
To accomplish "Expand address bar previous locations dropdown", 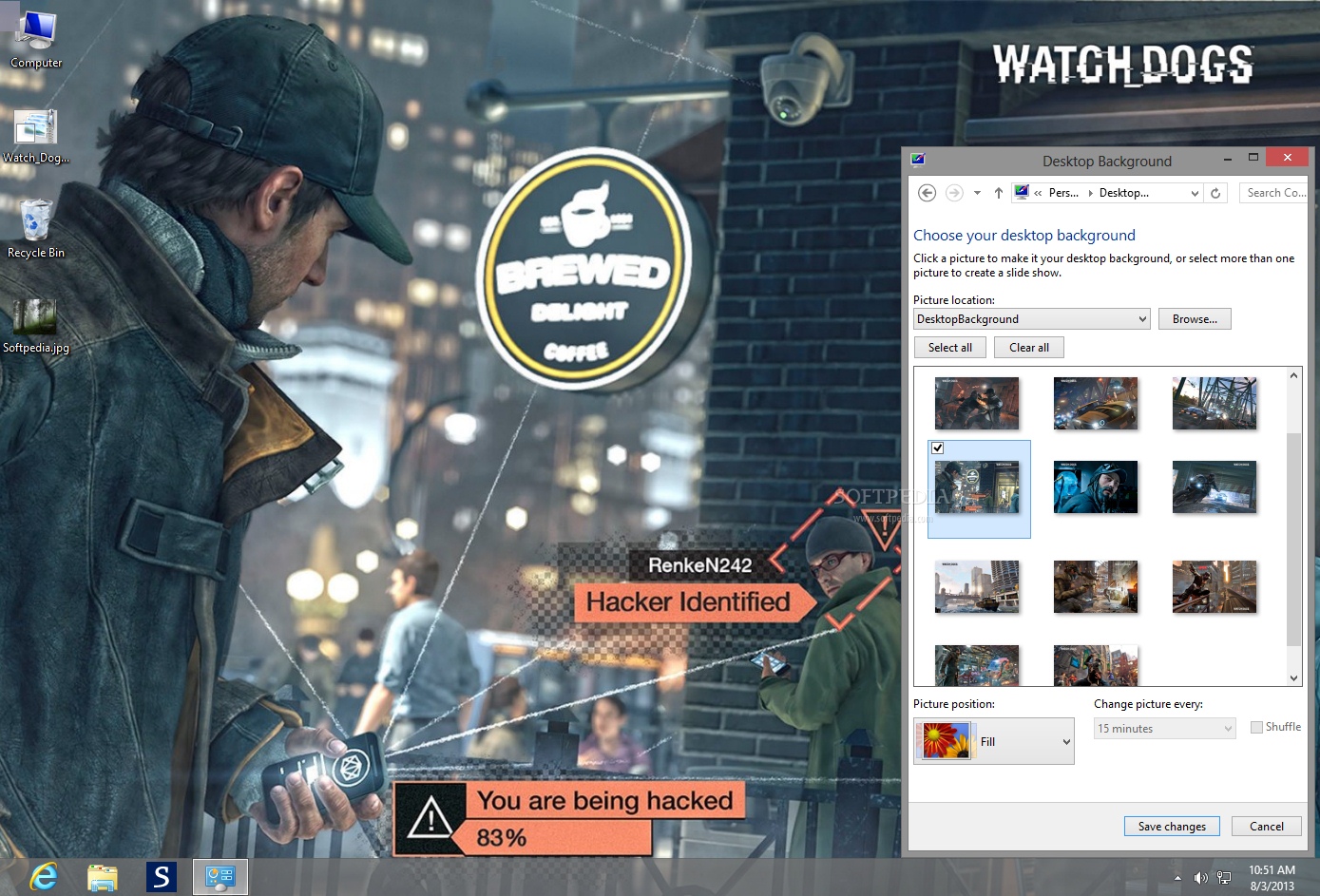I will point(1195,193).
